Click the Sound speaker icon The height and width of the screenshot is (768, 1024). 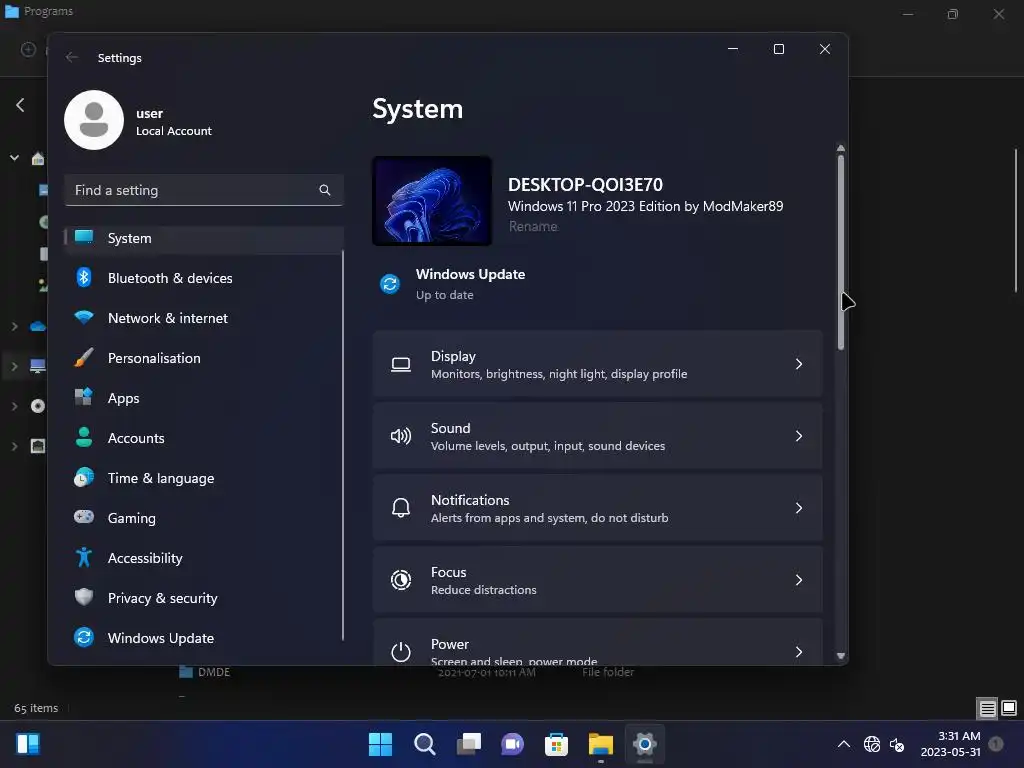(401, 436)
